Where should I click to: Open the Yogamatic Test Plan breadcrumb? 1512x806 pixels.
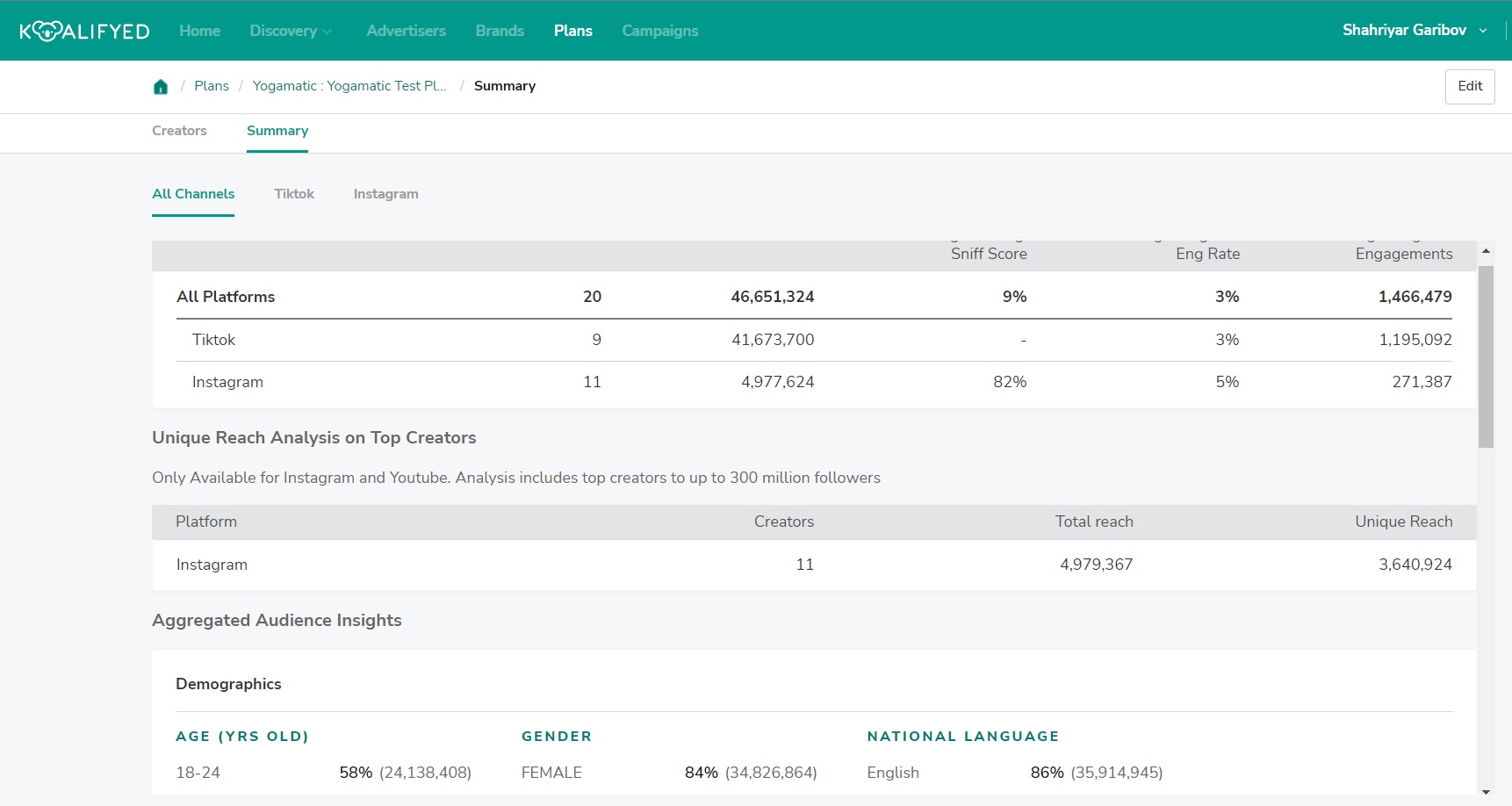coord(349,85)
